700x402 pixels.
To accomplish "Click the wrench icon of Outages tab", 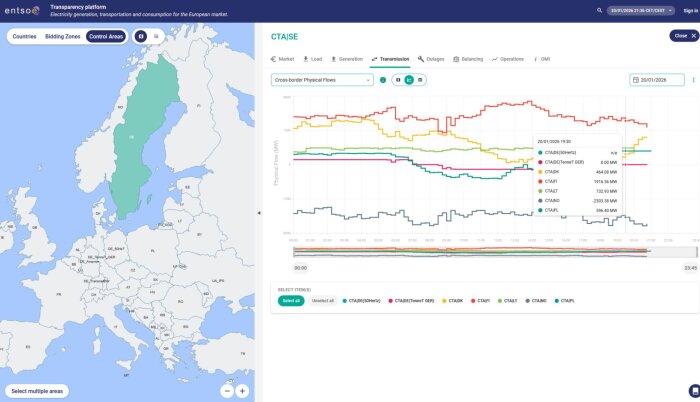I will coord(421,59).
